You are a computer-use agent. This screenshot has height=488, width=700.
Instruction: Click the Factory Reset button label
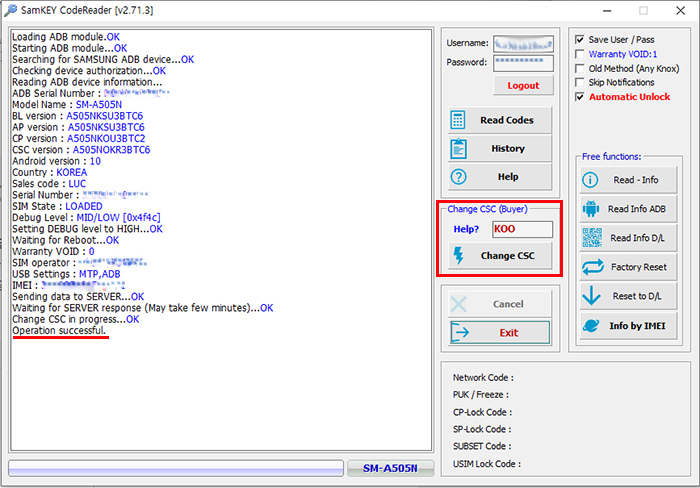(x=639, y=267)
